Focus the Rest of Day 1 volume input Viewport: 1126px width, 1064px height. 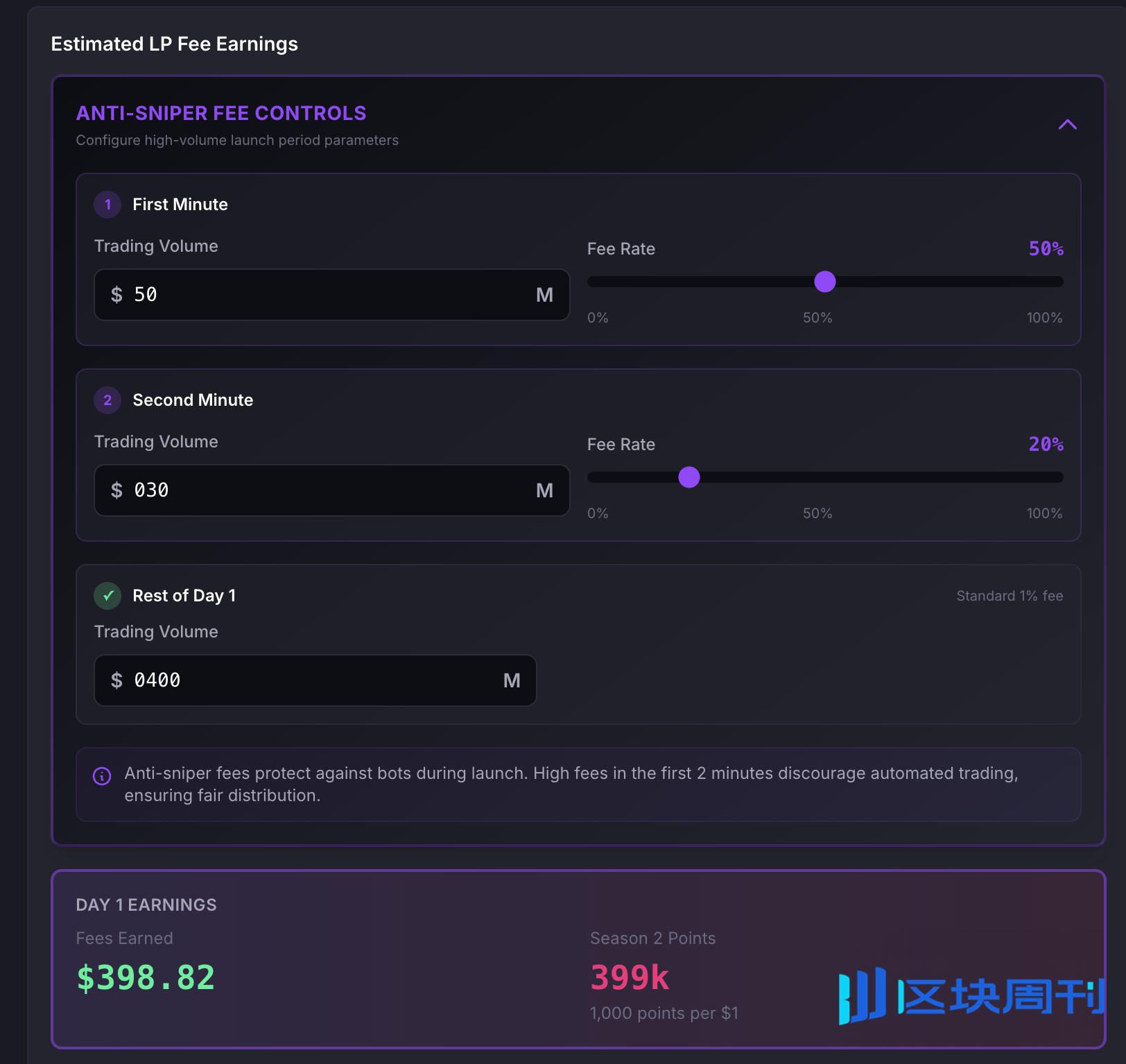tap(312, 680)
